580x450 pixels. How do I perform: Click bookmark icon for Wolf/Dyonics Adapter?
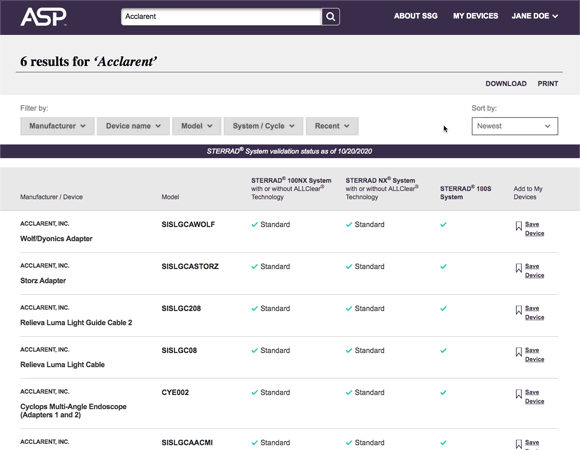pyautogui.click(x=519, y=226)
